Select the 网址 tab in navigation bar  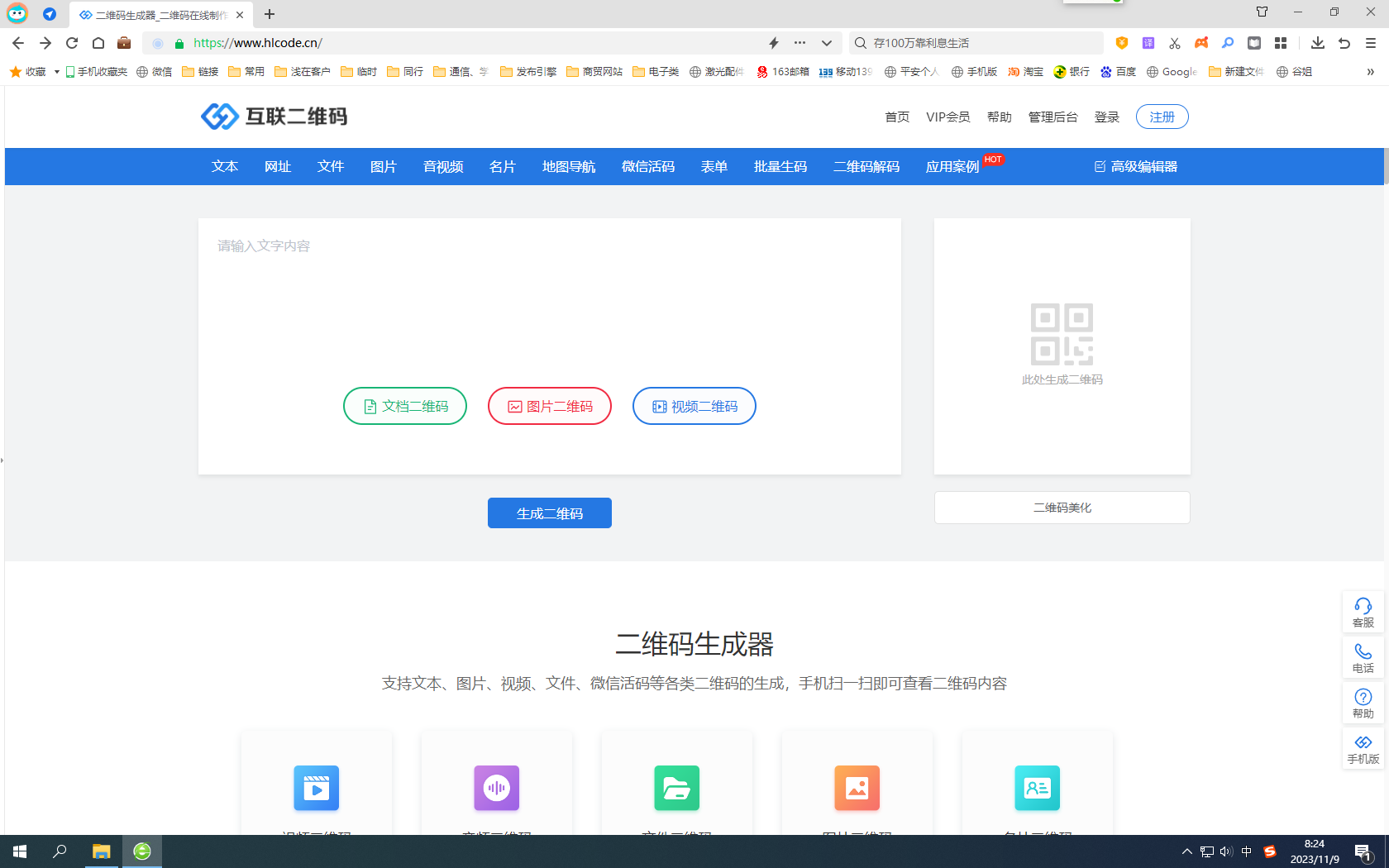tap(278, 167)
